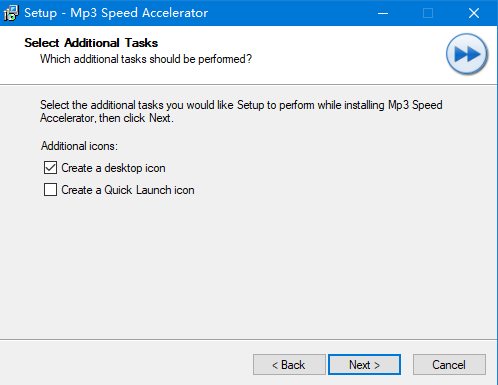Uncheck the Create a desktop icon checkbox
The width and height of the screenshot is (498, 385).
[50, 168]
